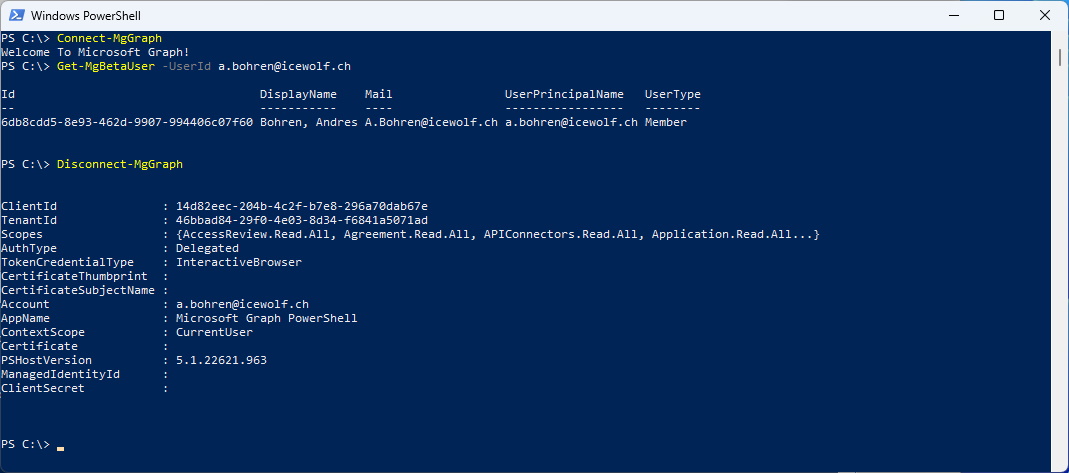This screenshot has height=473, width=1069.
Task: Click the Scopes value list
Action: [x=498, y=234]
